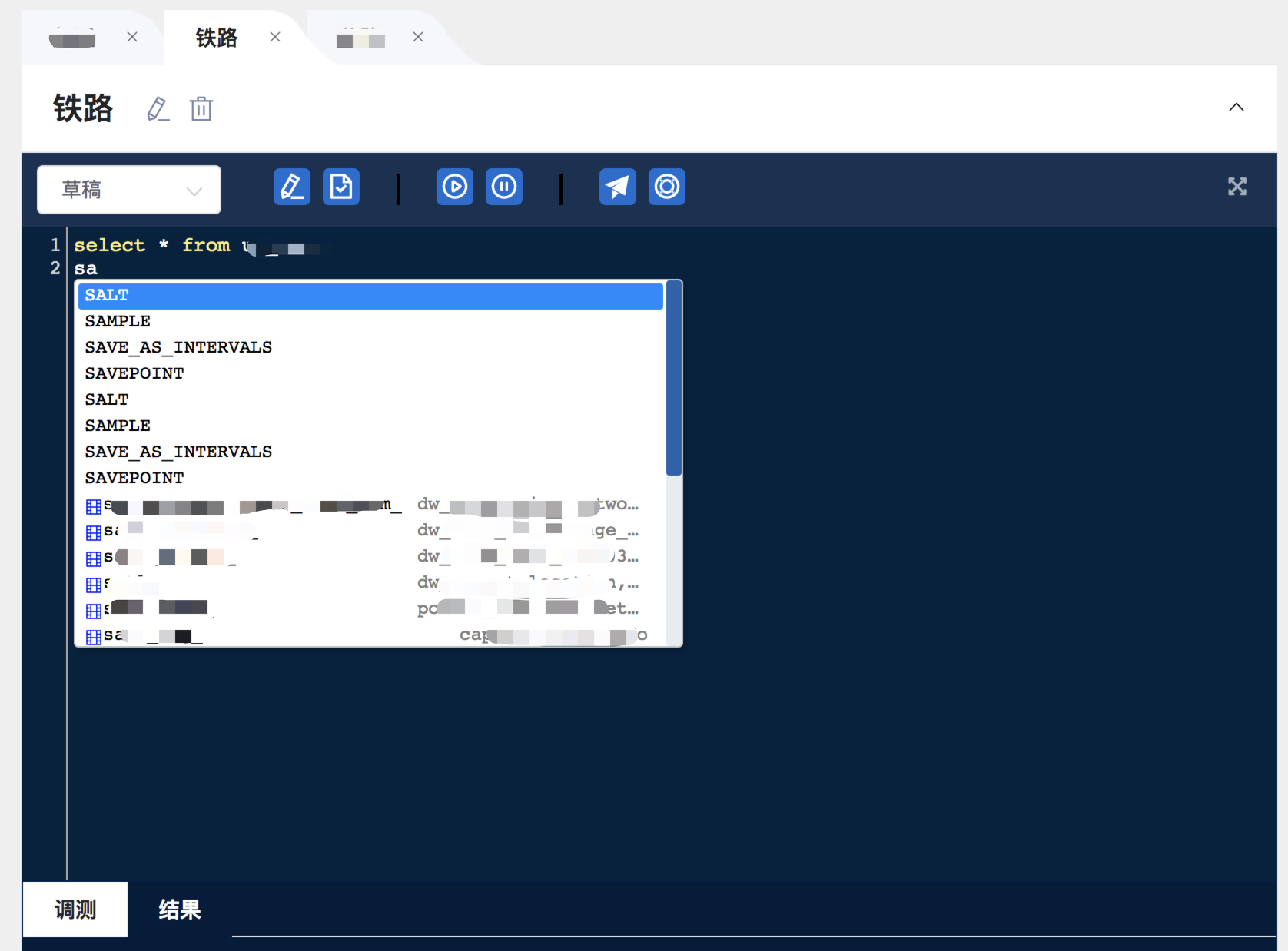Choose first SAVEPOINT suggestion
Viewport: 1288px width, 951px height.
[x=370, y=373]
